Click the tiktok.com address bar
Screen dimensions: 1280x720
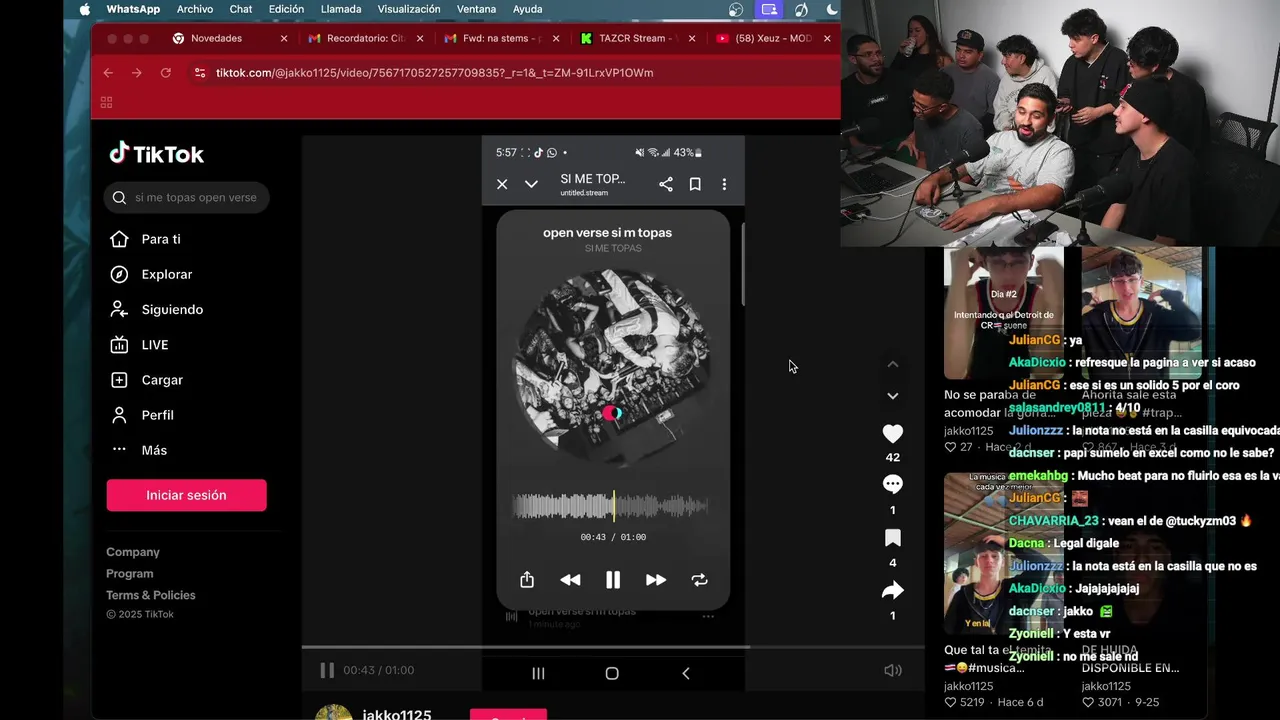[x=434, y=73]
